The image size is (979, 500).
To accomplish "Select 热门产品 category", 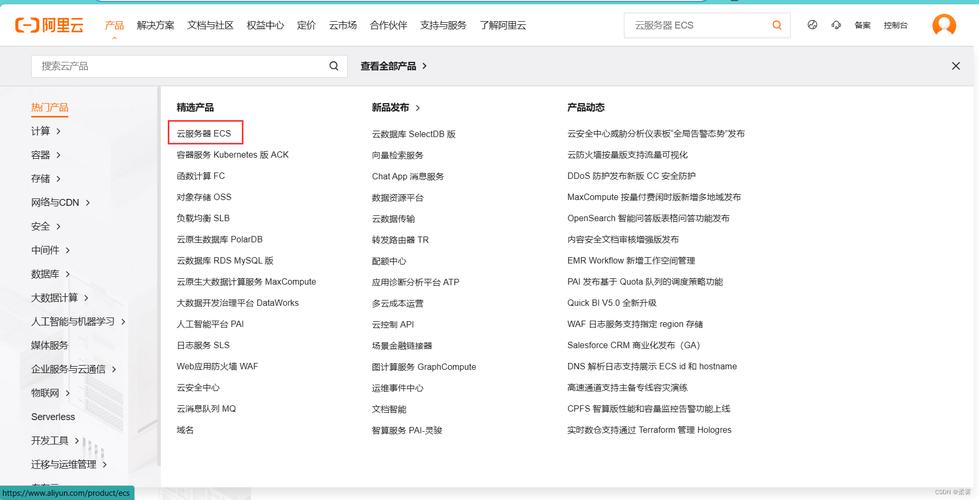I will click(50, 107).
